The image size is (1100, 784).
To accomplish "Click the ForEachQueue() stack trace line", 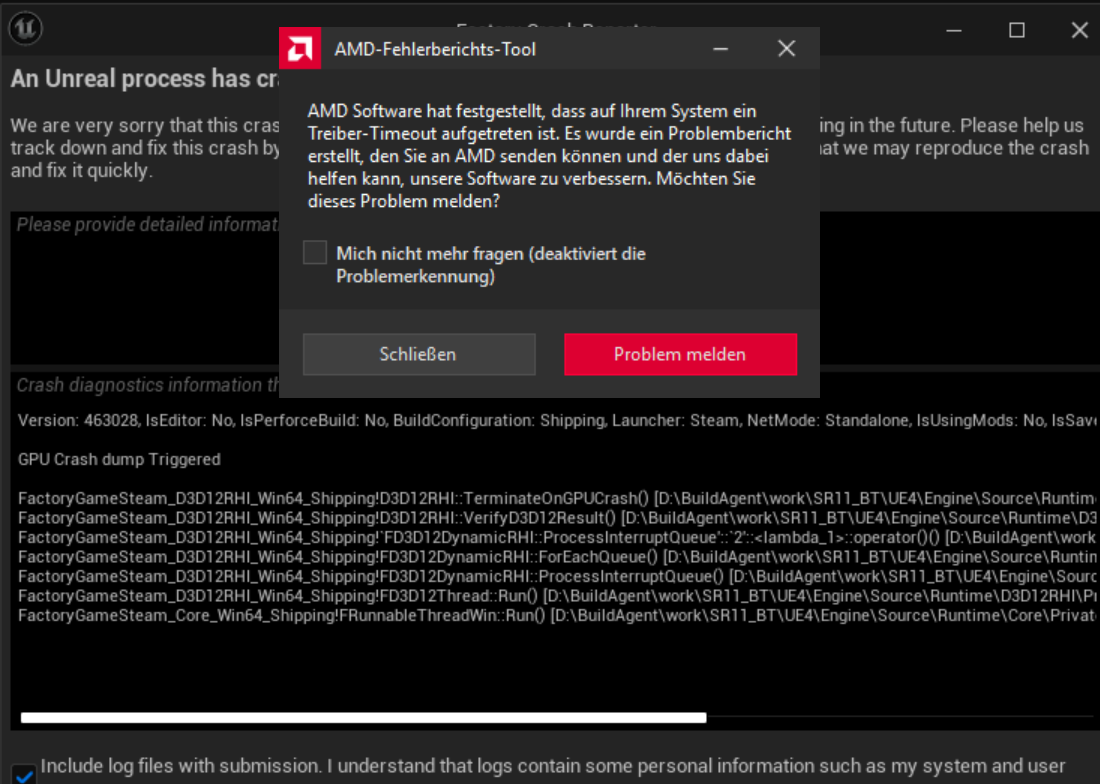I will pyautogui.click(x=557, y=557).
